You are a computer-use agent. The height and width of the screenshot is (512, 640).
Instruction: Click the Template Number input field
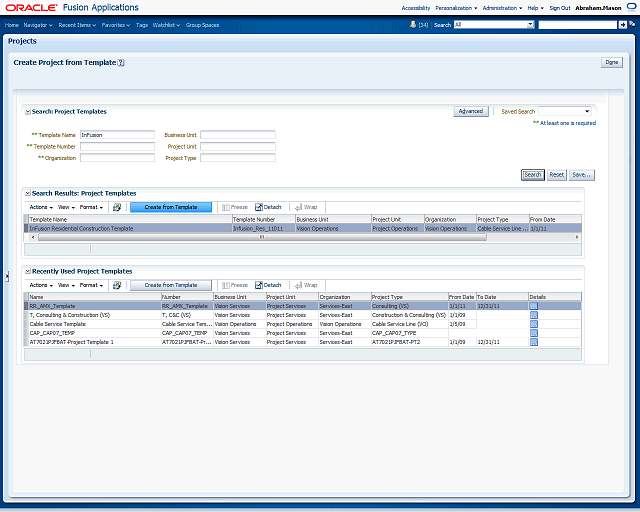[117, 146]
